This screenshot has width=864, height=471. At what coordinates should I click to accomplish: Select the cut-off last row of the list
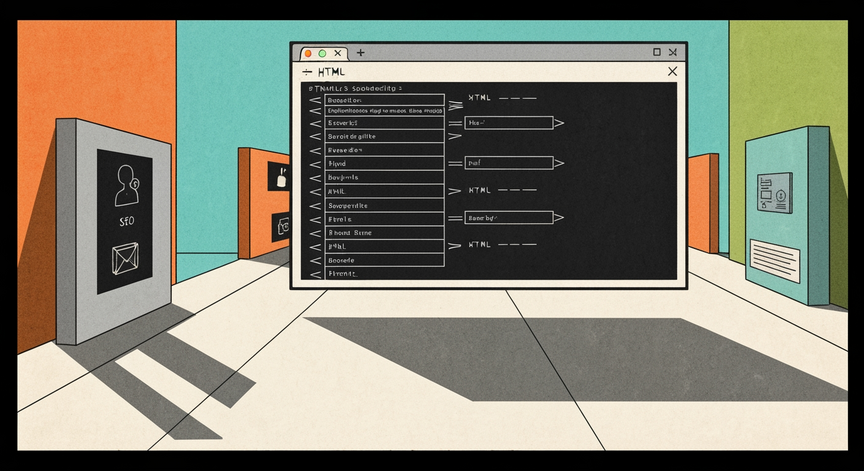tap(385, 273)
